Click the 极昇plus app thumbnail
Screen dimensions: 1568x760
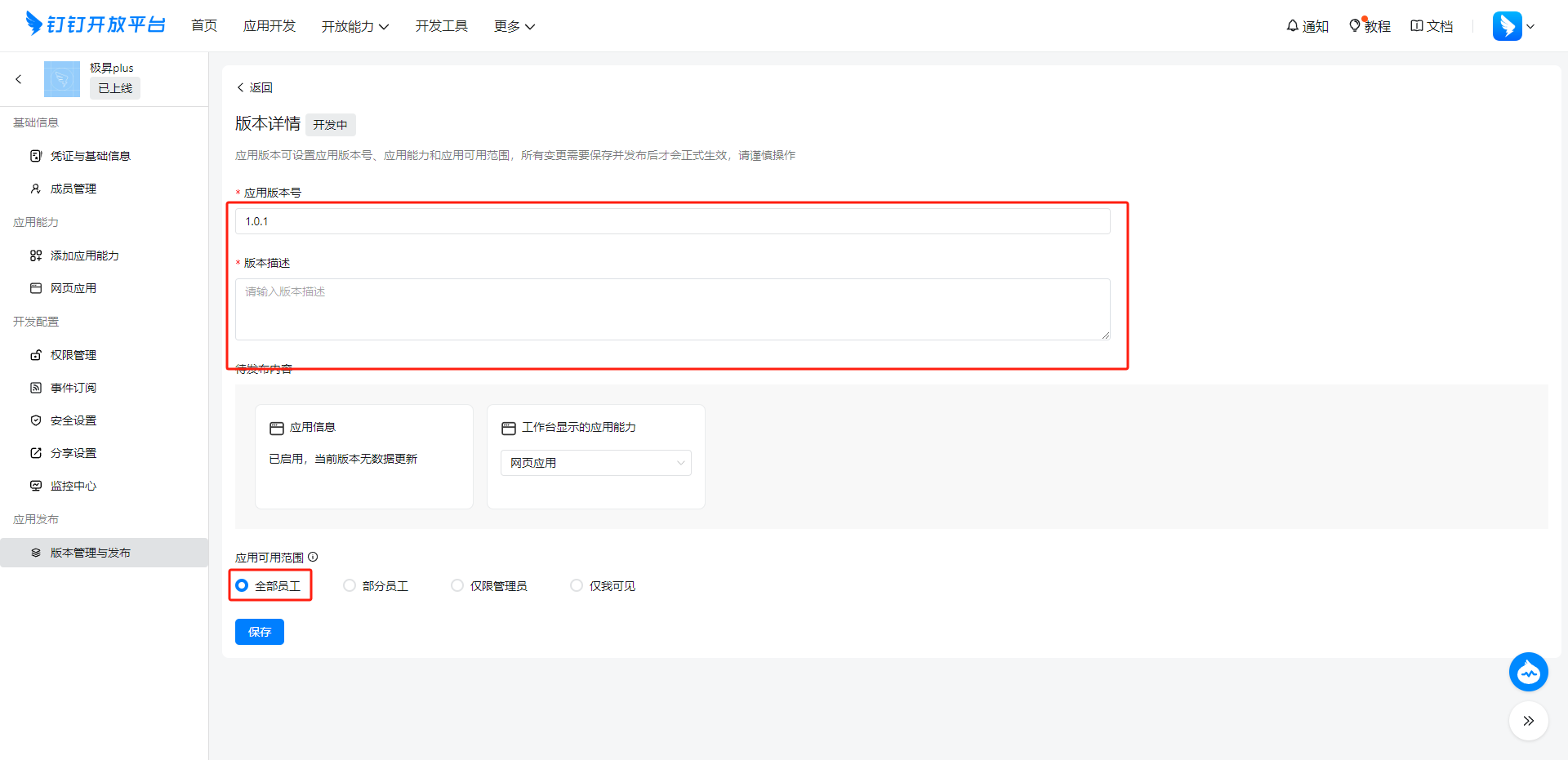(62, 79)
